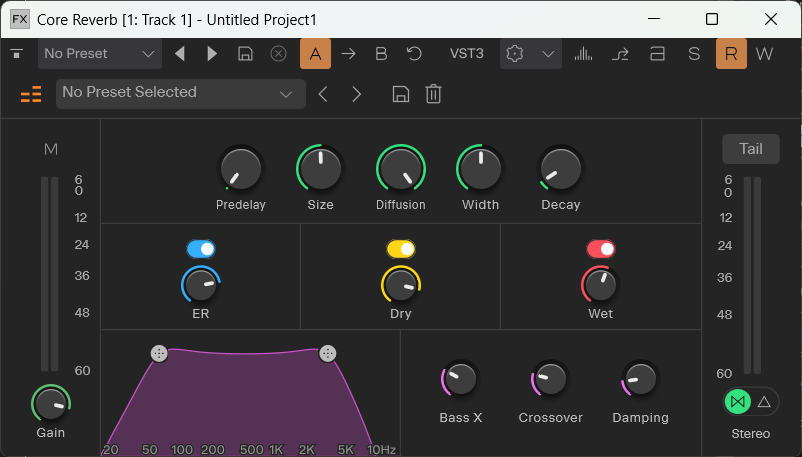Toggle the blue ER switch
The width and height of the screenshot is (802, 457).
point(200,249)
